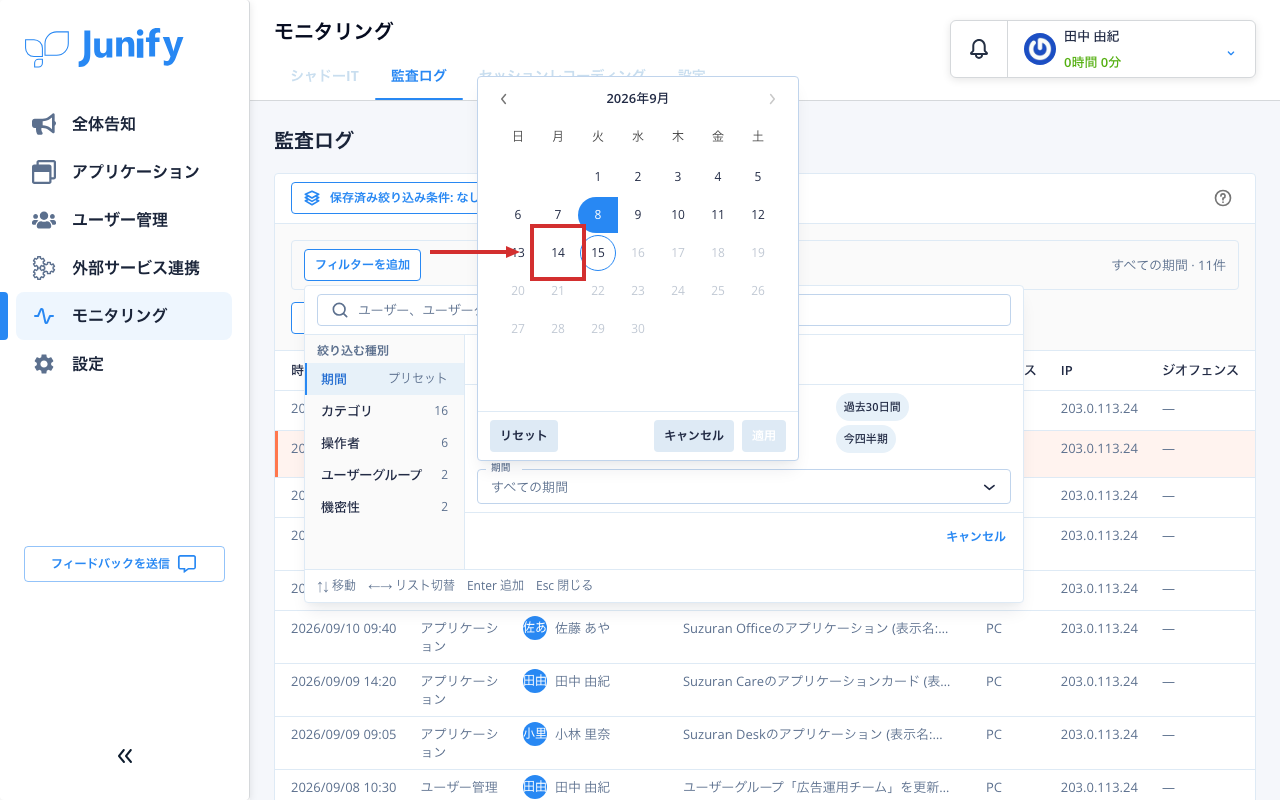Expand the 田中 由紀 account dropdown chevron
The width and height of the screenshot is (1280, 800).
click(1231, 52)
